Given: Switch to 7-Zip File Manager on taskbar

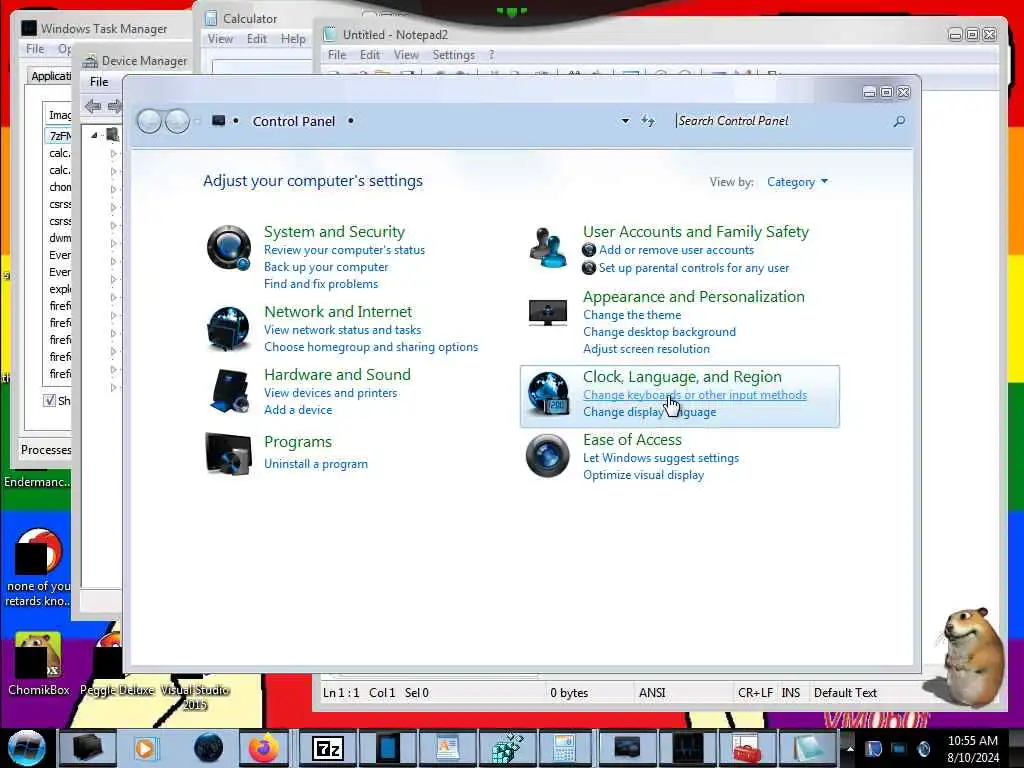Looking at the screenshot, I should click(x=328, y=748).
